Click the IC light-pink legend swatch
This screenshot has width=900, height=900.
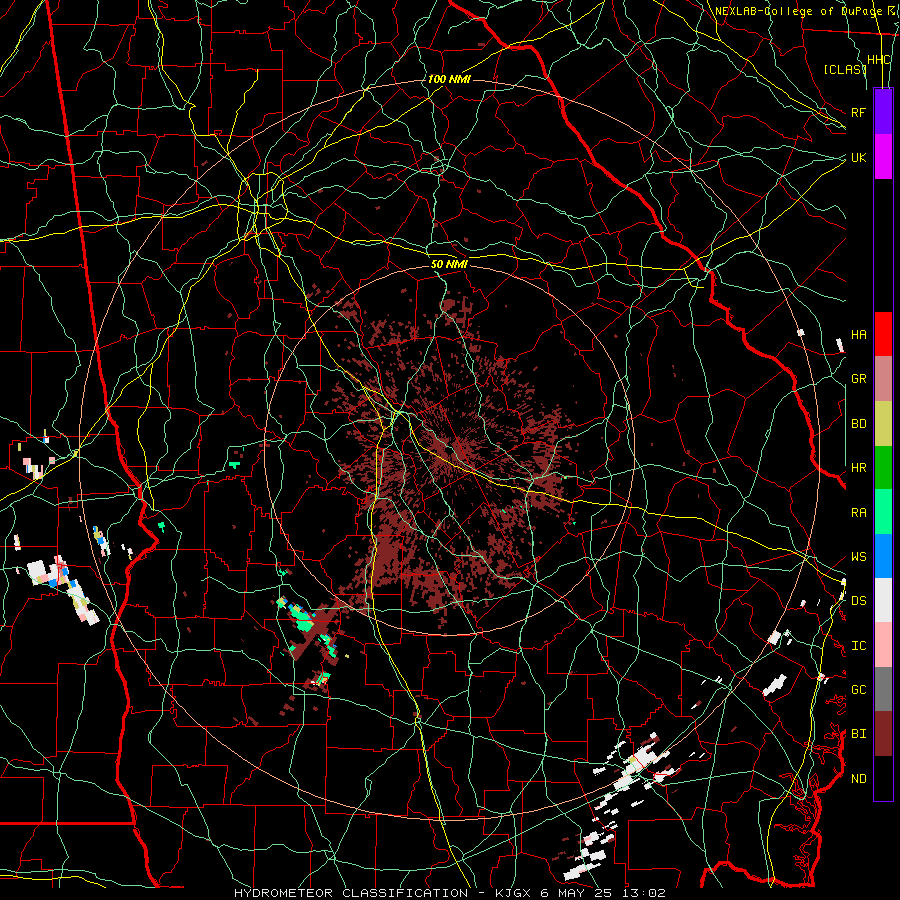pos(883,645)
